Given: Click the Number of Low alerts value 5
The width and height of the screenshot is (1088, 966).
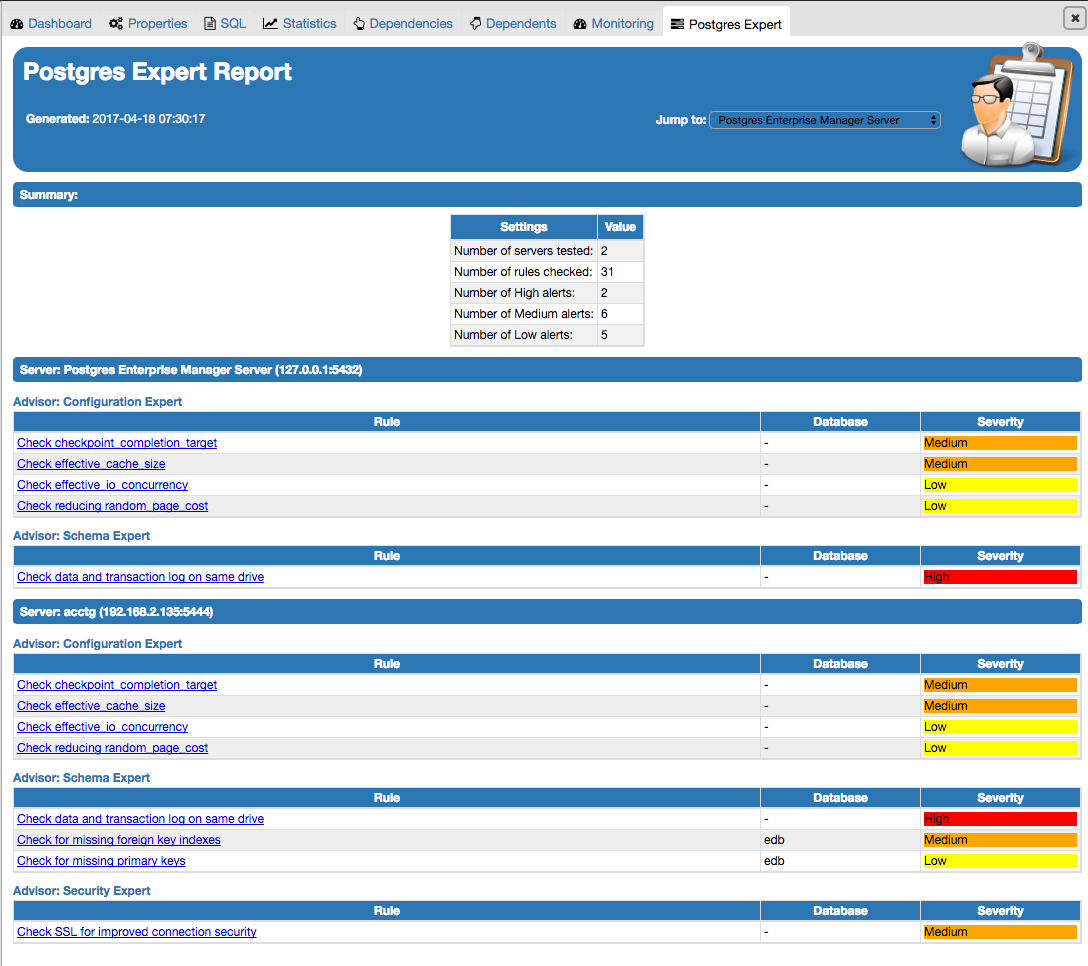Looking at the screenshot, I should [x=604, y=334].
